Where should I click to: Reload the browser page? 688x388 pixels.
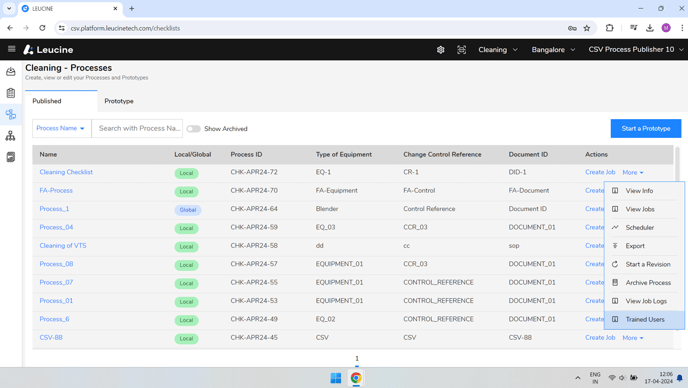click(x=42, y=28)
